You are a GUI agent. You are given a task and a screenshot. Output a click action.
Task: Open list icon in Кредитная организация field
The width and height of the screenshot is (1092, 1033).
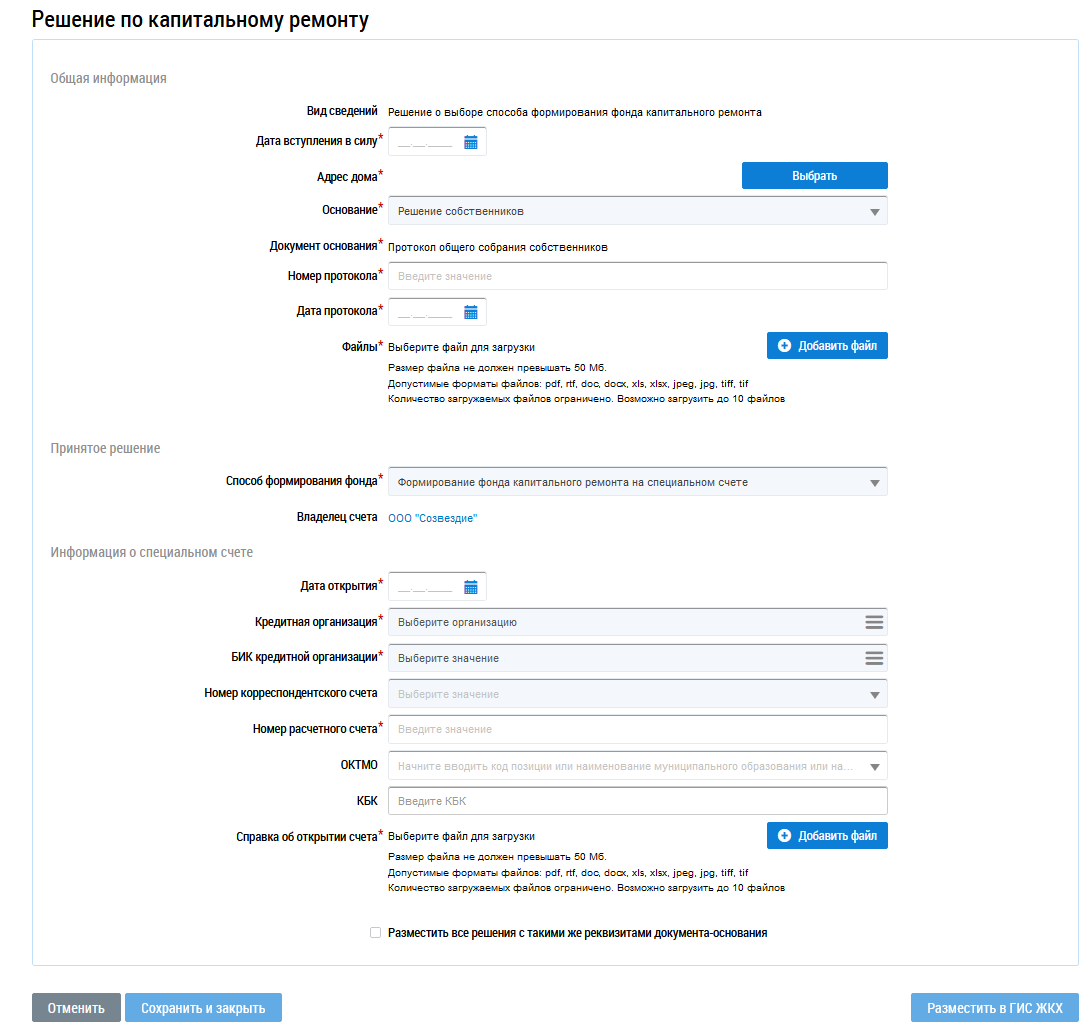[874, 622]
